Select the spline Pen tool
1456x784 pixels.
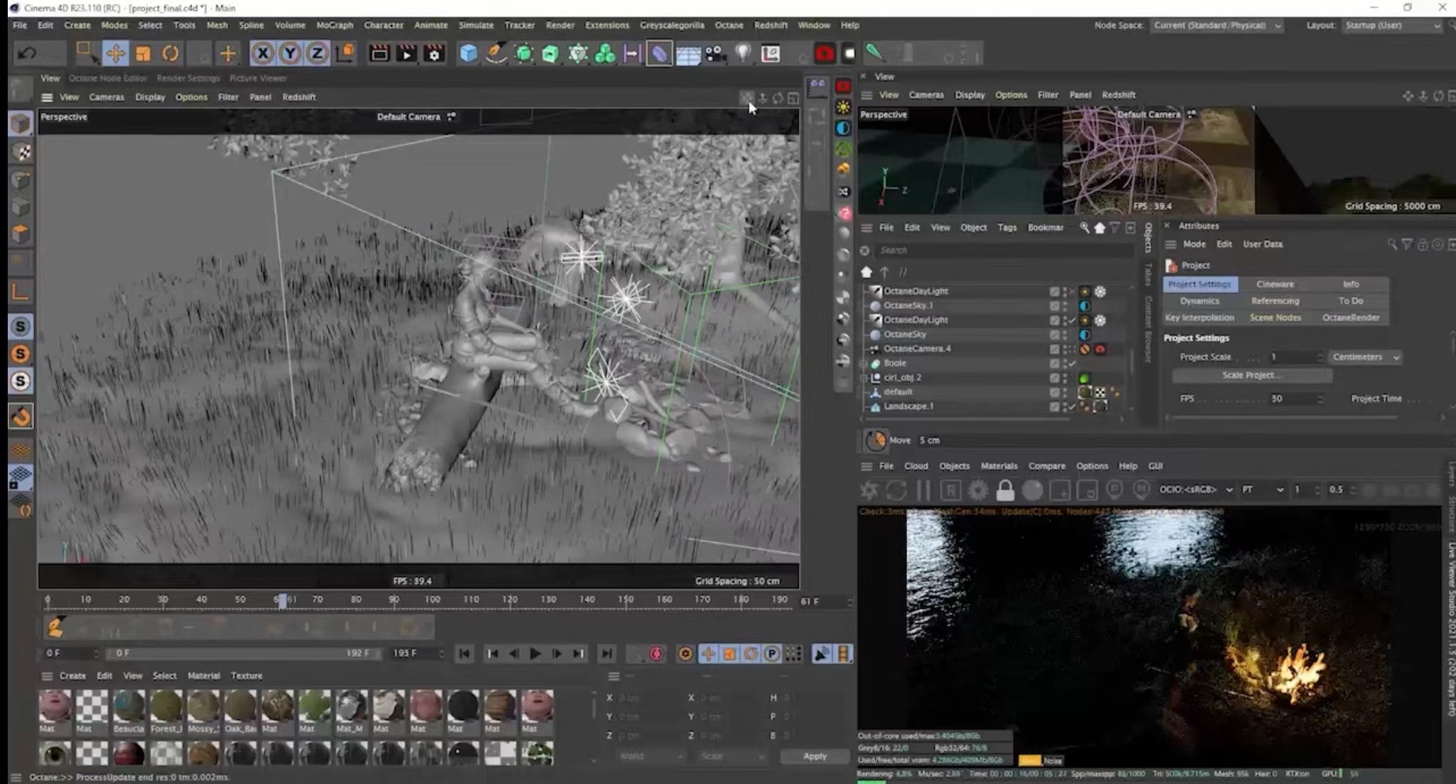tap(496, 53)
